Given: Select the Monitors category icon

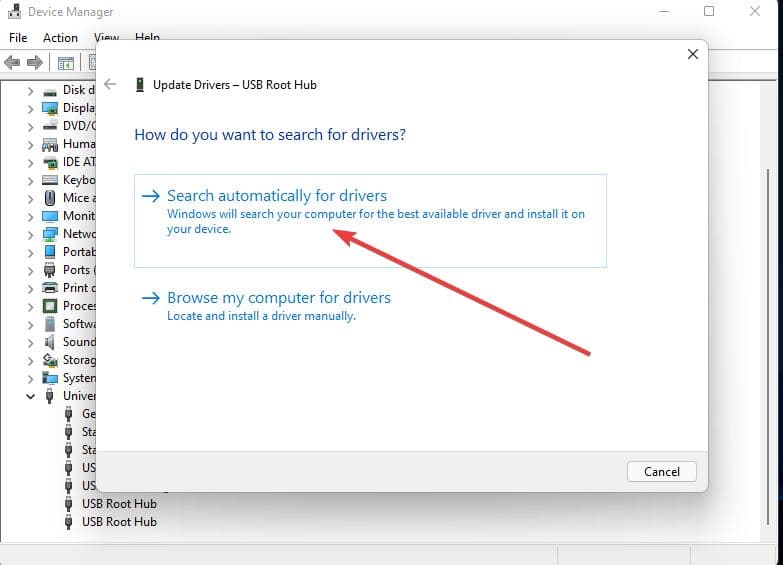Looking at the screenshot, I should tap(50, 216).
